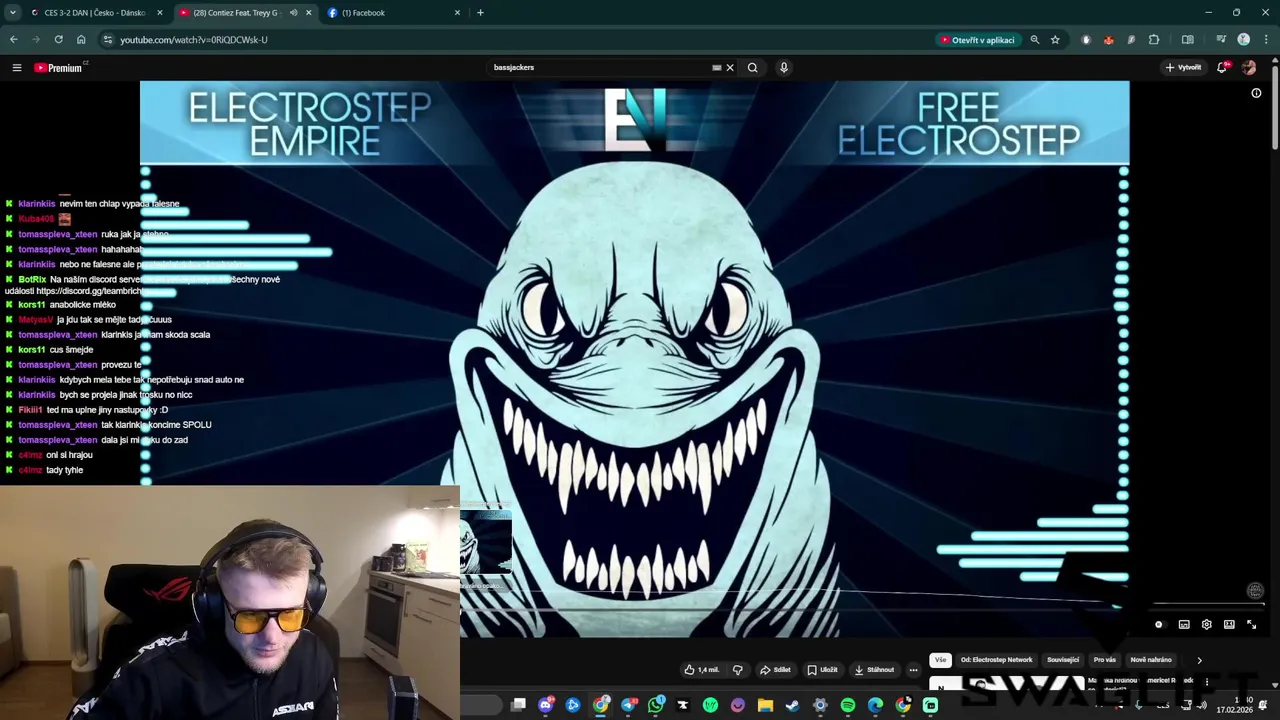Open Discord from the taskbar
Screen dimensions: 1280x720
(x=546, y=705)
